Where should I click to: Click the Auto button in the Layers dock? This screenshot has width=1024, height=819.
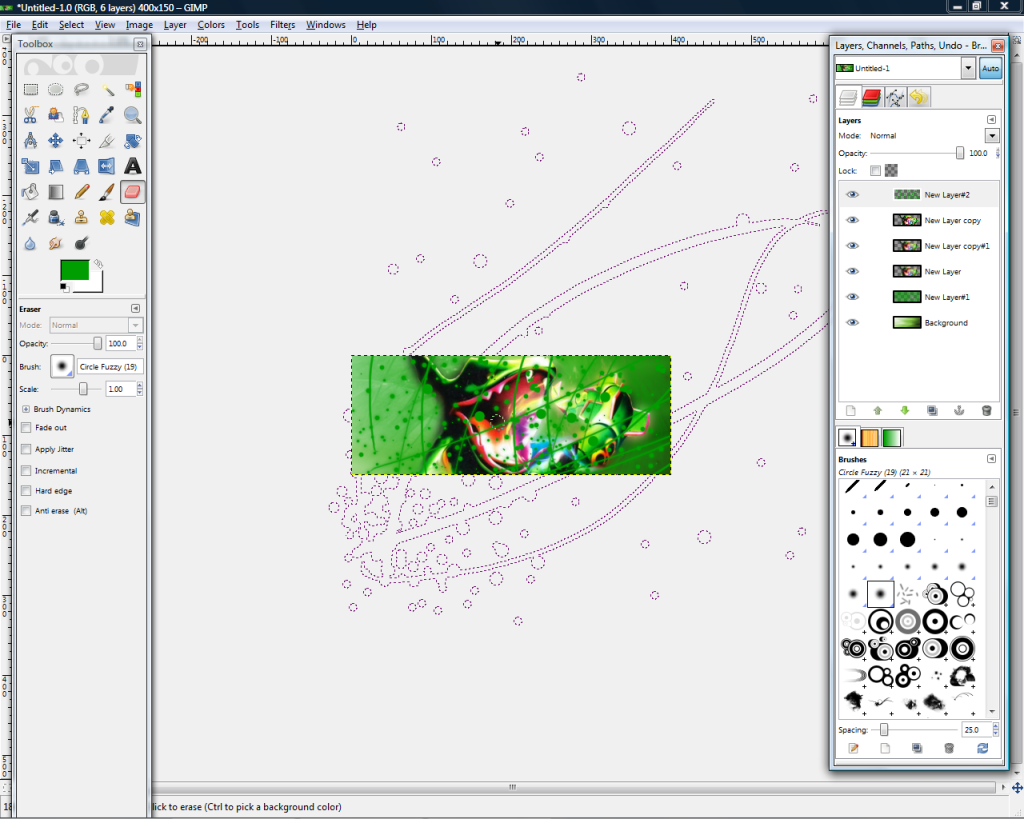tap(990, 68)
